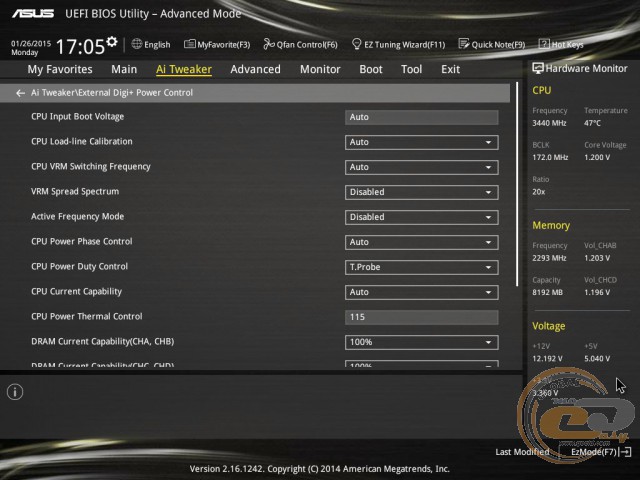
Task: Select Active Frequency Mode label
Action: 78,216
